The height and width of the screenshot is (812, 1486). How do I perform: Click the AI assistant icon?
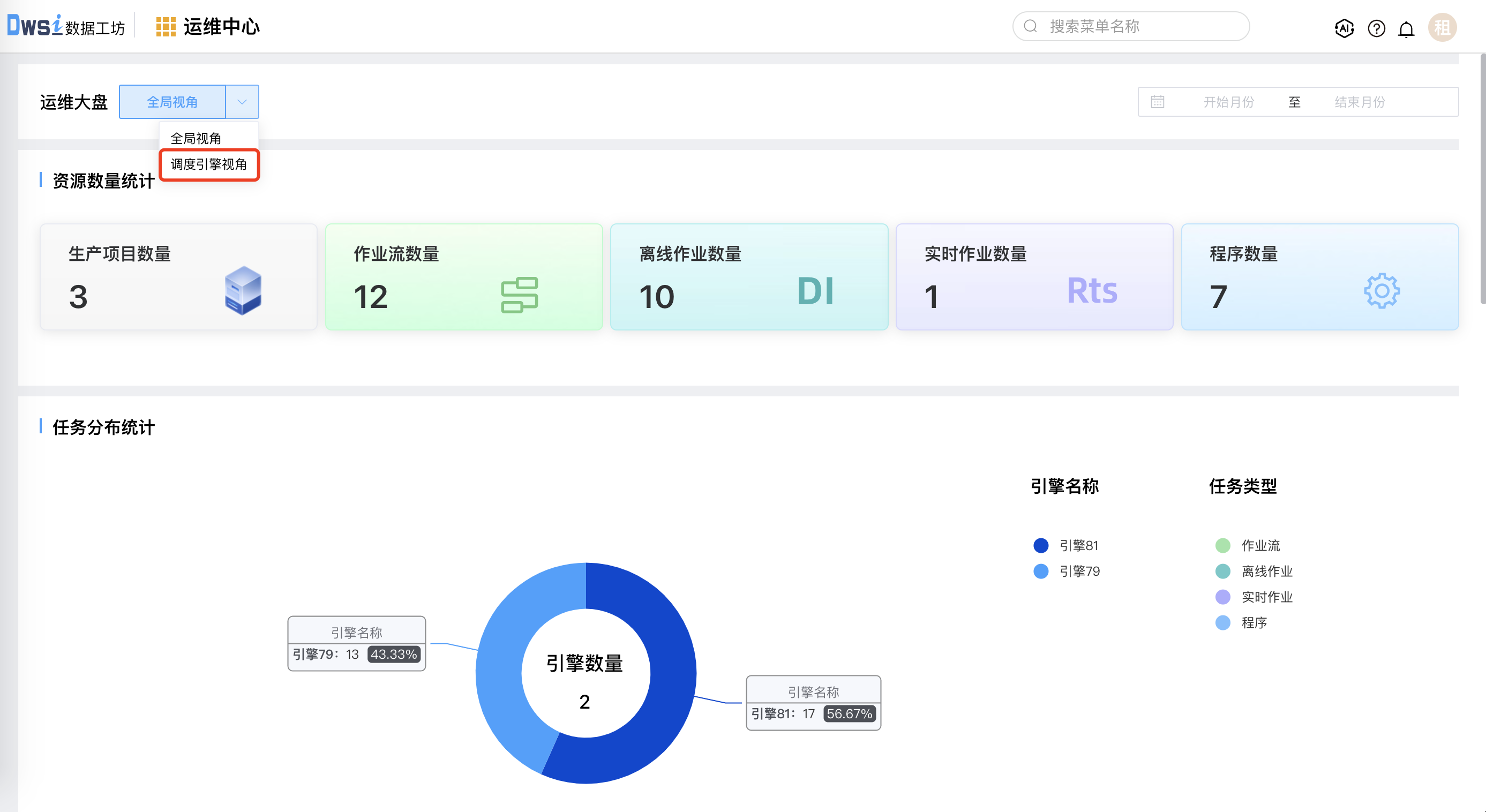click(1344, 27)
